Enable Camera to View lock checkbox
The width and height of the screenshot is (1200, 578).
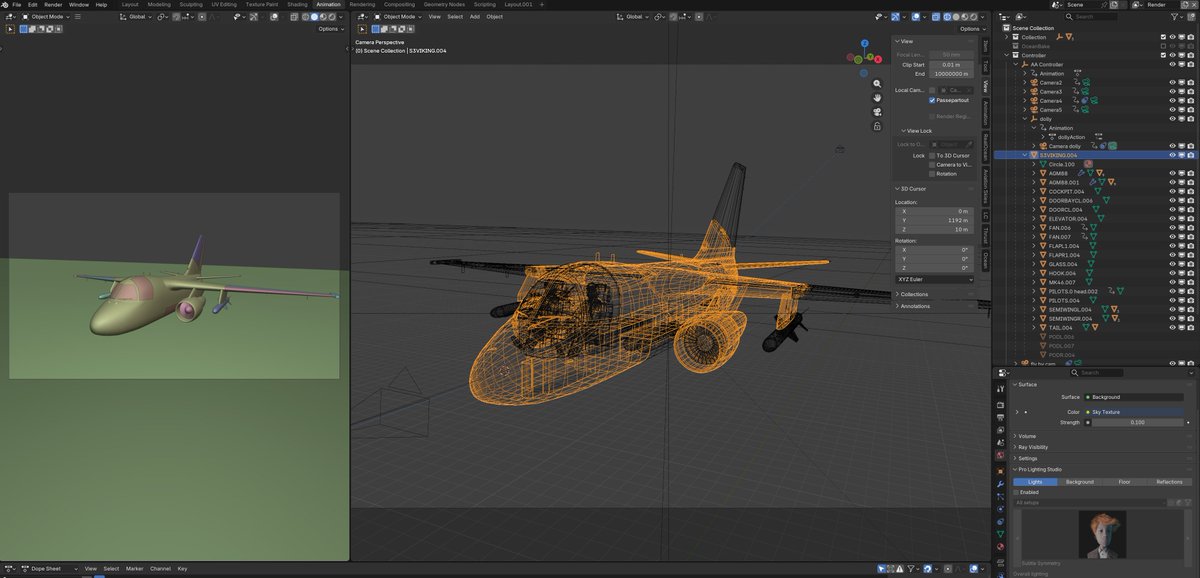pos(932,164)
